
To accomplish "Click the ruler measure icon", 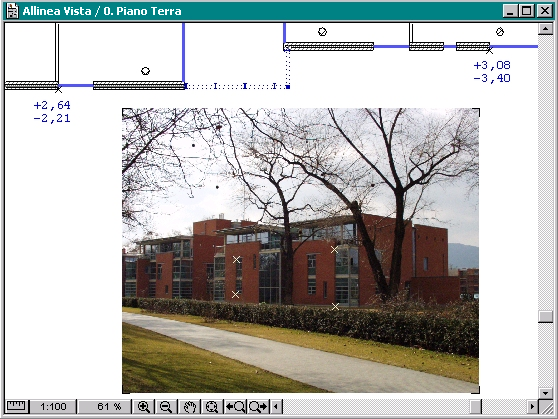I will point(16,406).
